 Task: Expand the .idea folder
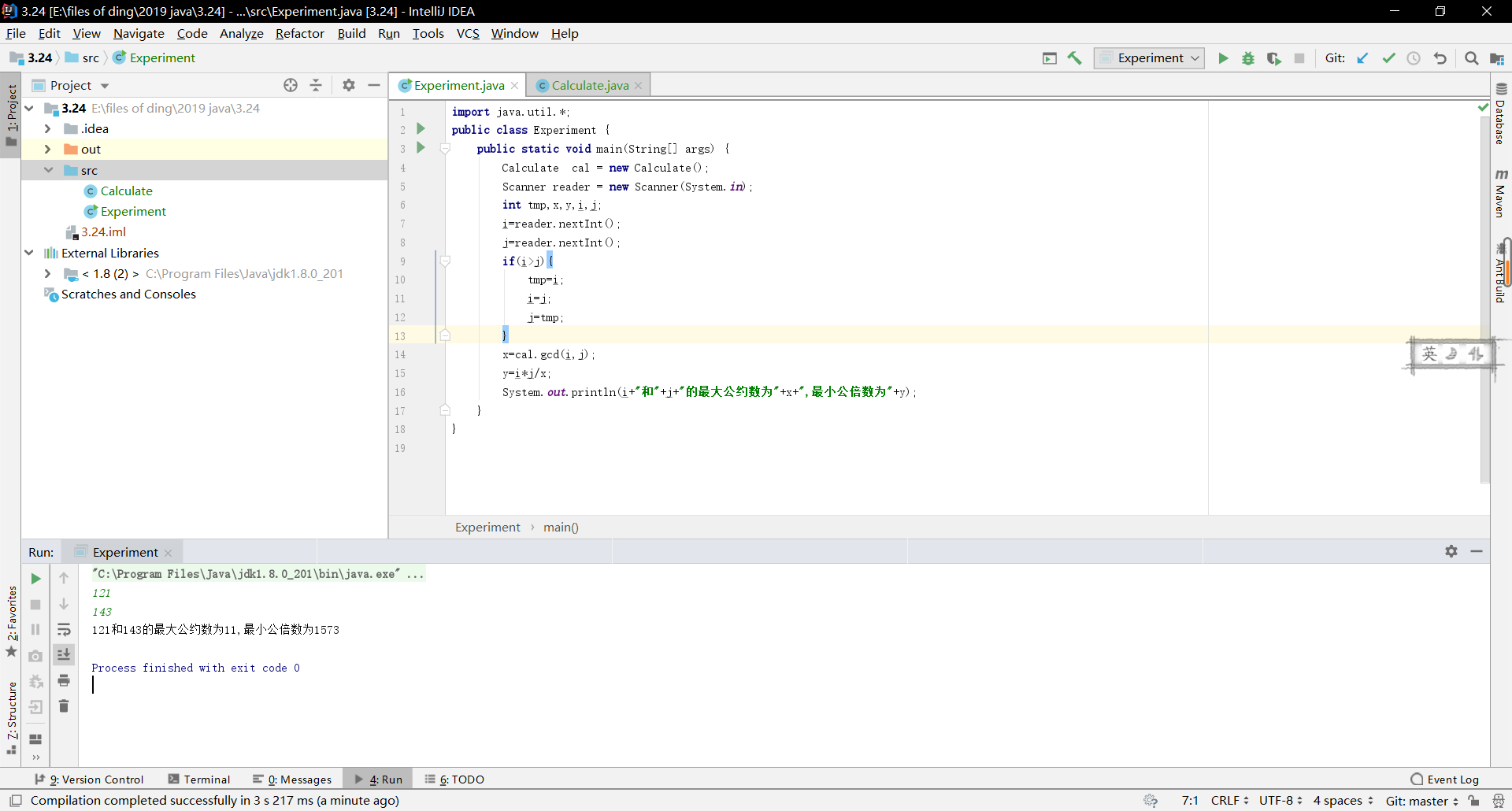(x=48, y=128)
